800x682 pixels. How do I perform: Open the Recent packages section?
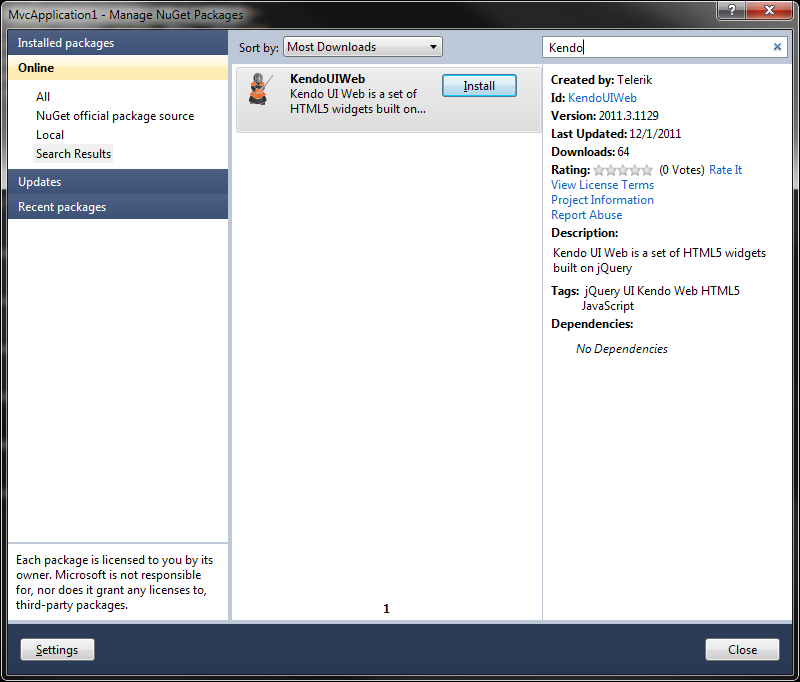[x=118, y=207]
